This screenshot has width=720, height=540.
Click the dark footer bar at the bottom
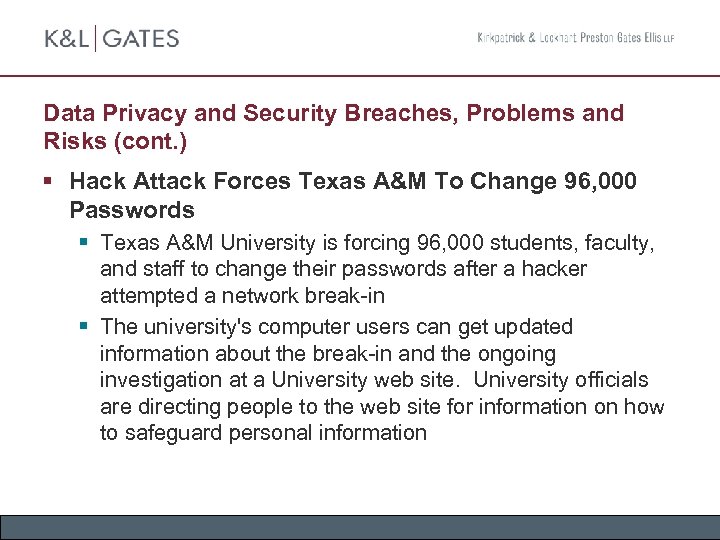click(x=360, y=527)
